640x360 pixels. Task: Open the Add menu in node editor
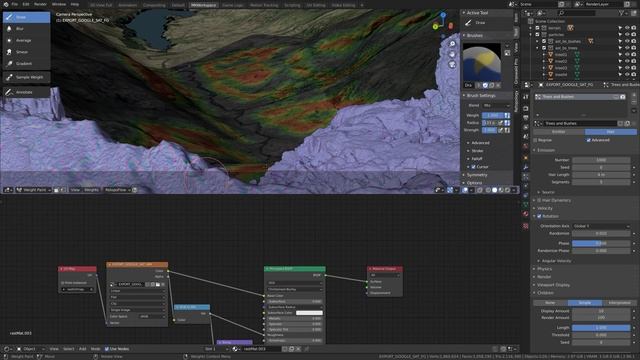click(82, 349)
